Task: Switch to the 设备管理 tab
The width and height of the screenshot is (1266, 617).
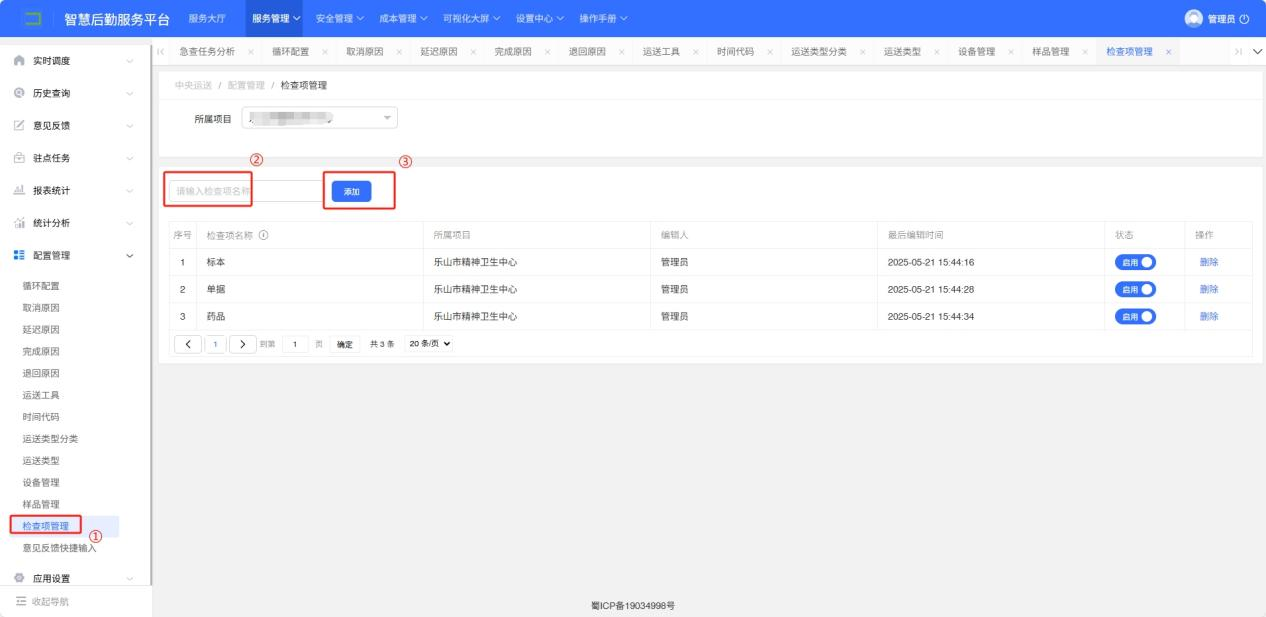Action: pos(976,52)
